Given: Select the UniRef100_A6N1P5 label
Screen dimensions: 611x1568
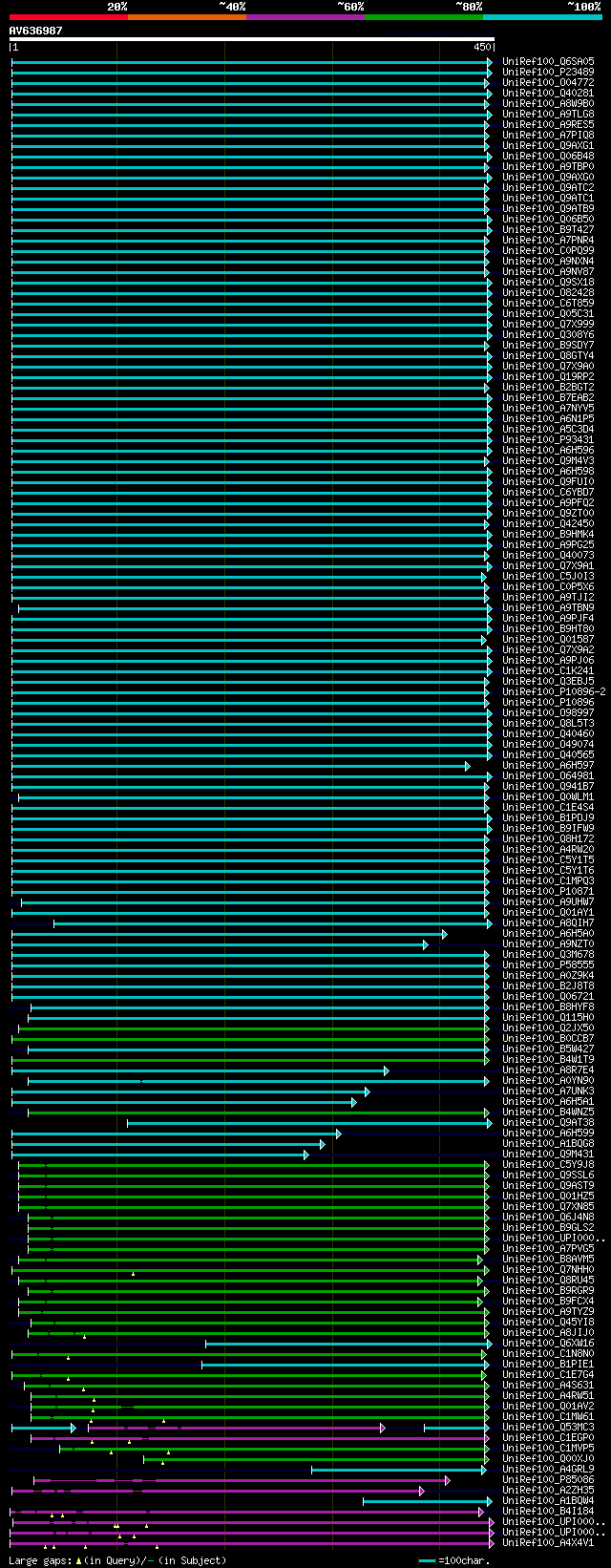Looking at the screenshot, I should coord(548,418).
